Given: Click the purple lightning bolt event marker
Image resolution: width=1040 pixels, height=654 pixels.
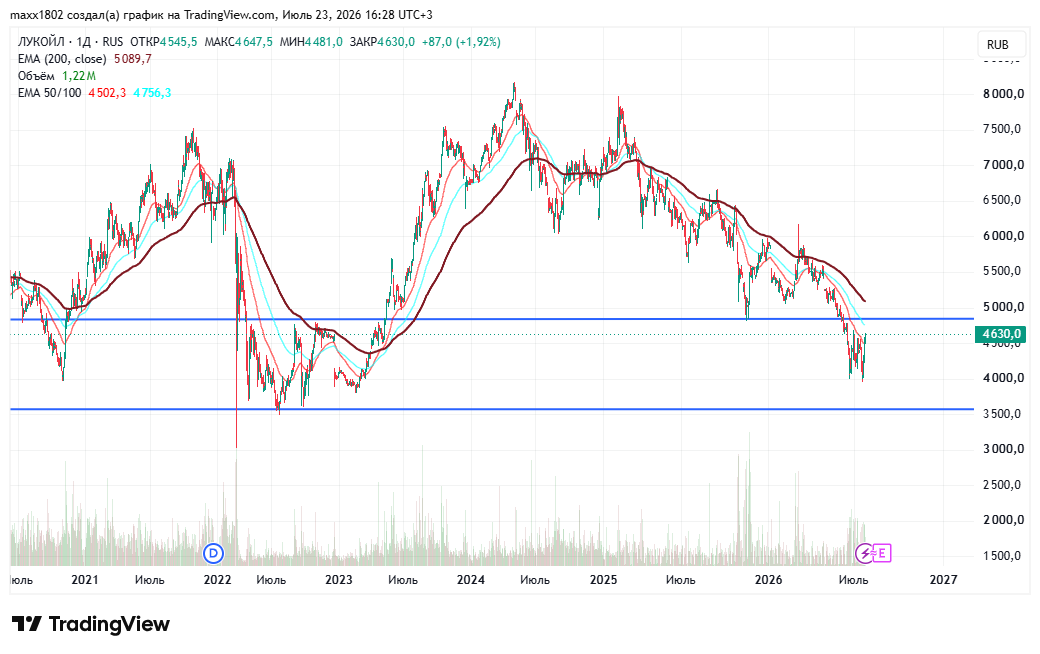Looking at the screenshot, I should point(864,553).
